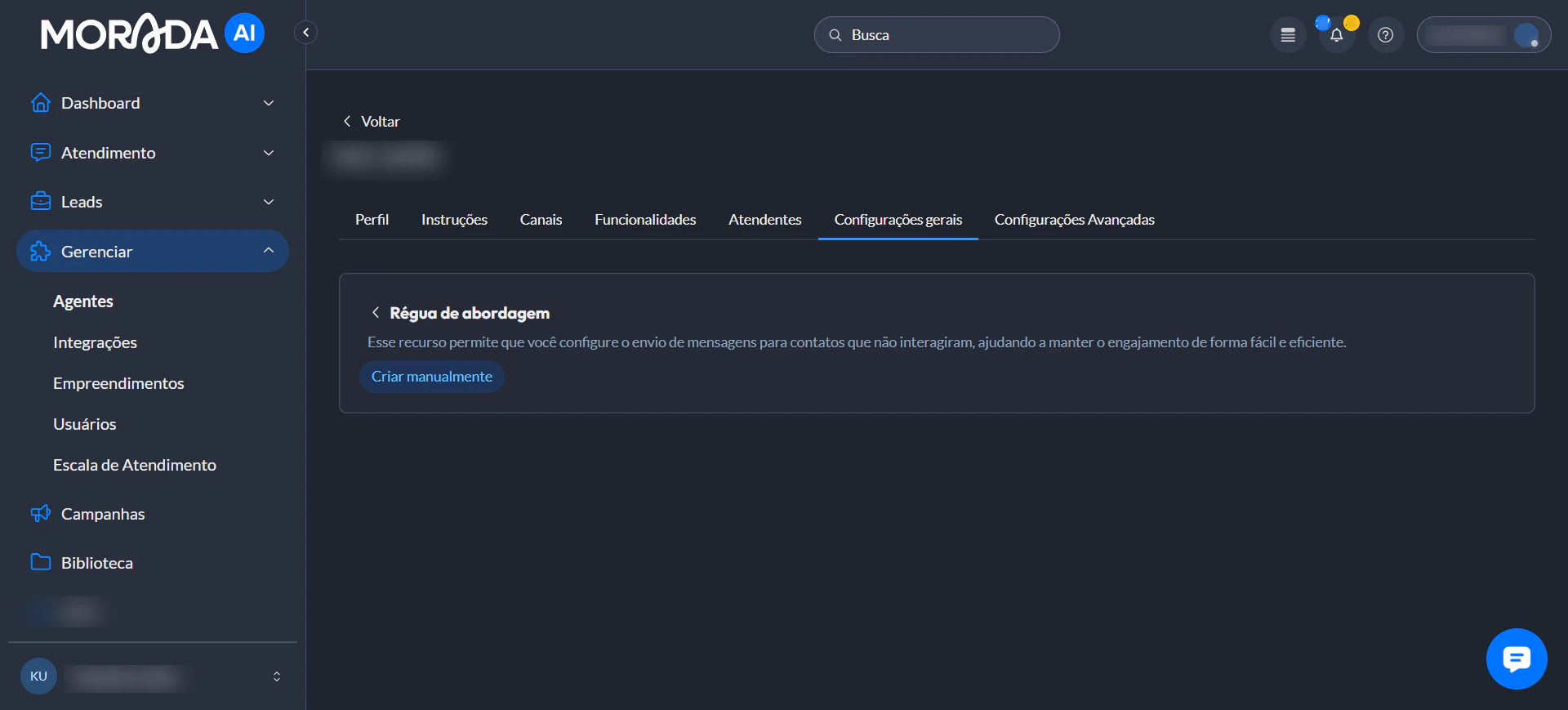Click the KU user avatar
1568x710 pixels.
coord(38,677)
